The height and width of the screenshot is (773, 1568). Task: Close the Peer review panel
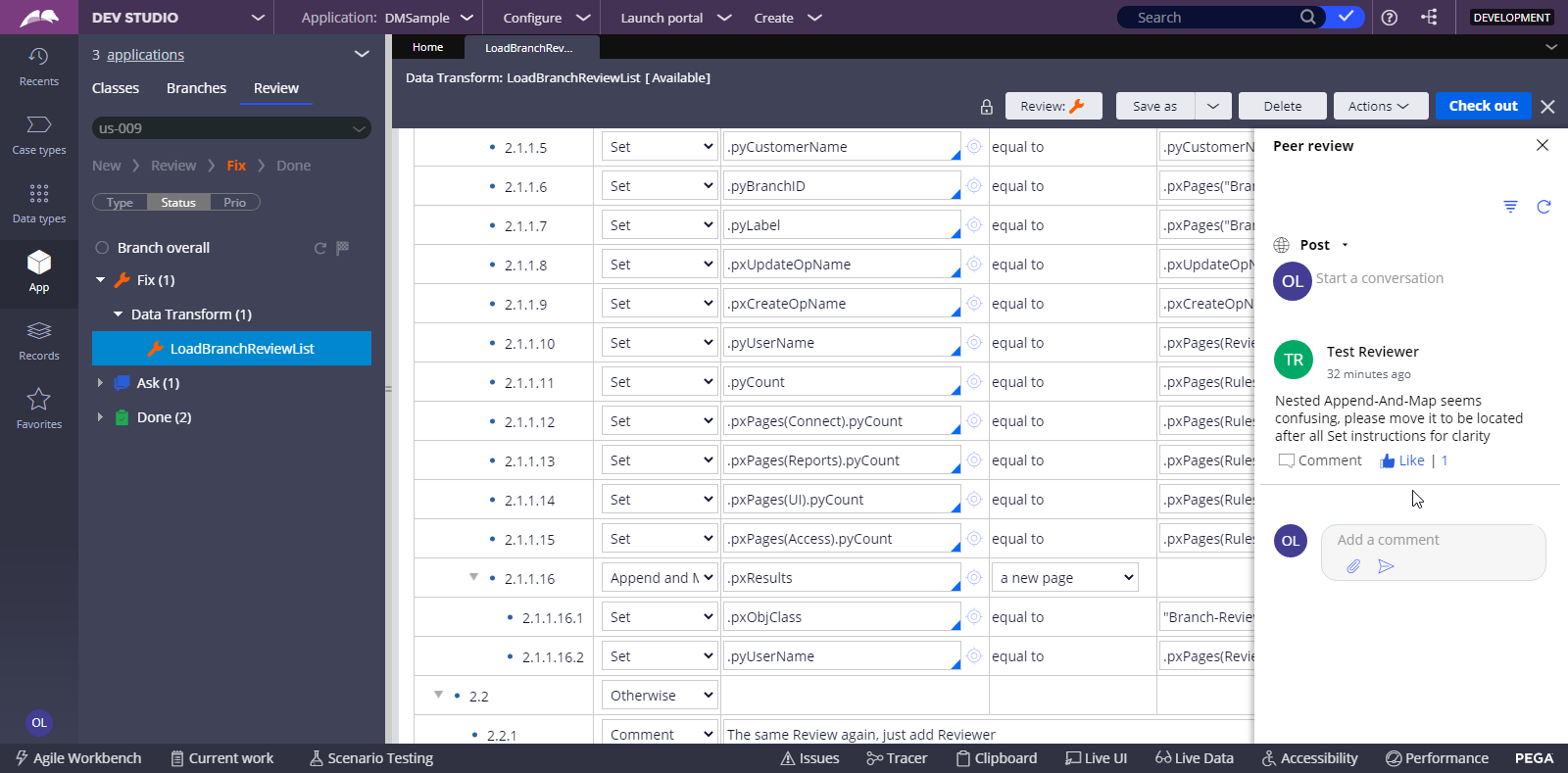(x=1543, y=145)
